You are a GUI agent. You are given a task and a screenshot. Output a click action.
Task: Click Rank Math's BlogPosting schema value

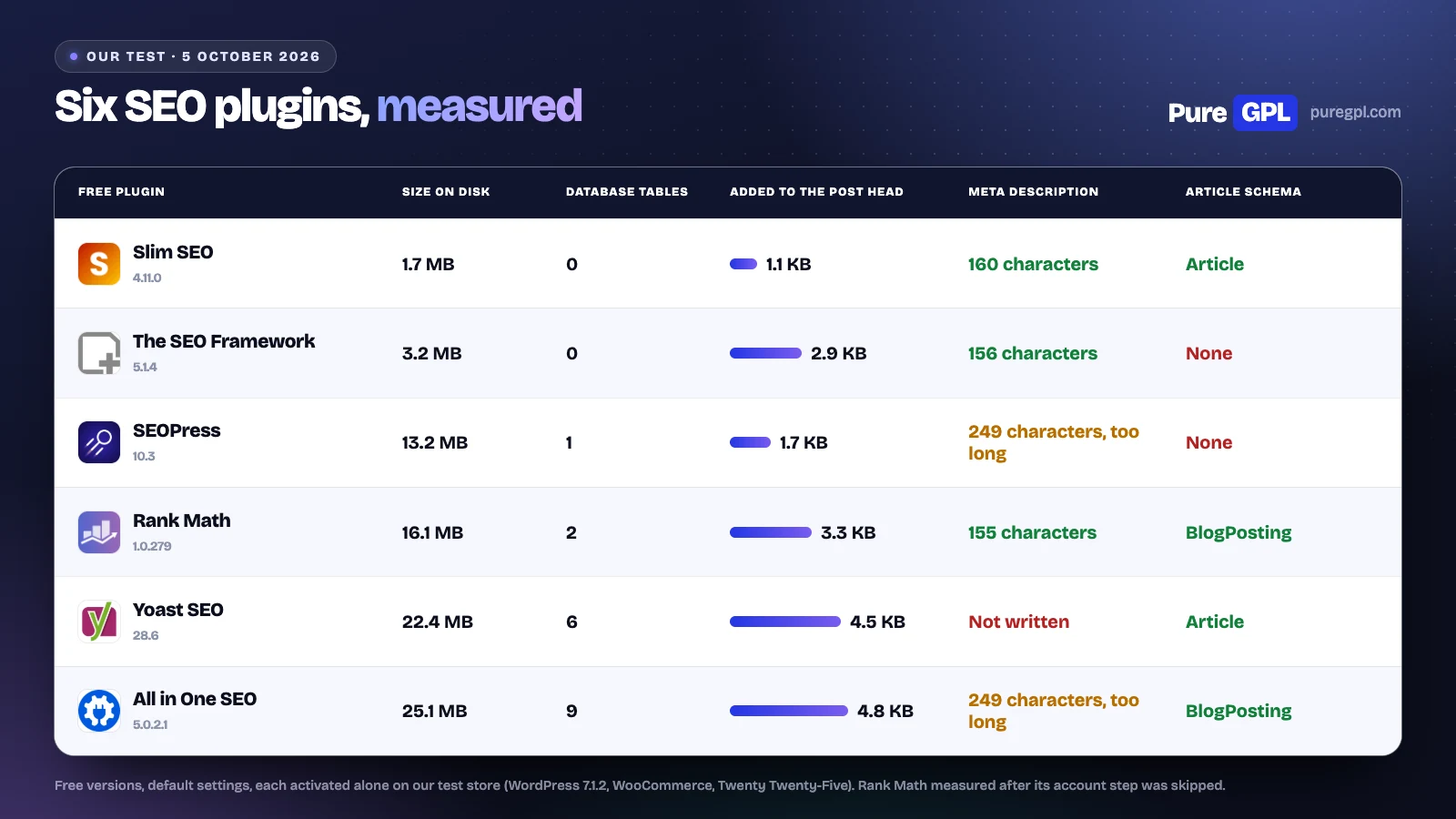click(x=1239, y=532)
